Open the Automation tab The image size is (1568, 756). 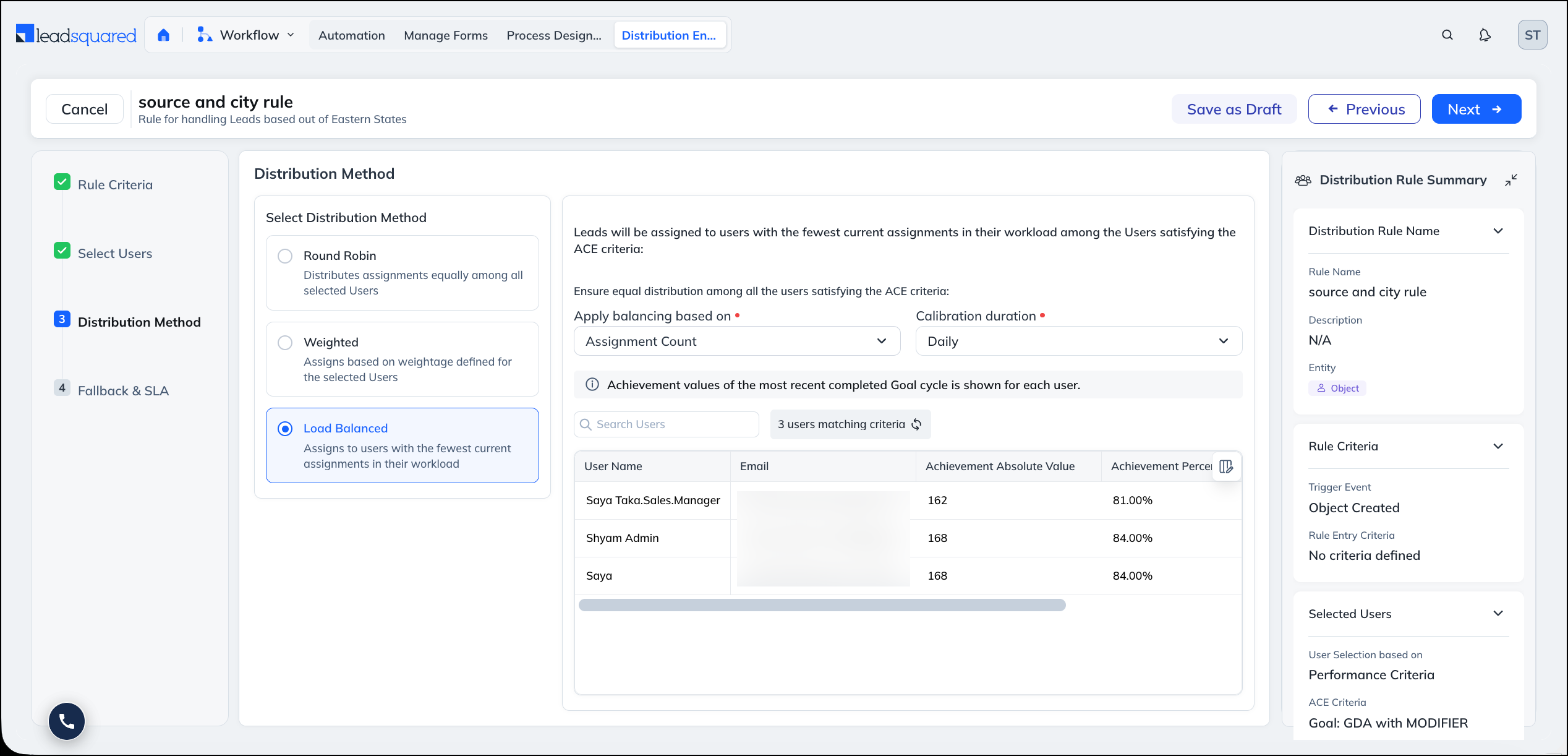tap(352, 35)
